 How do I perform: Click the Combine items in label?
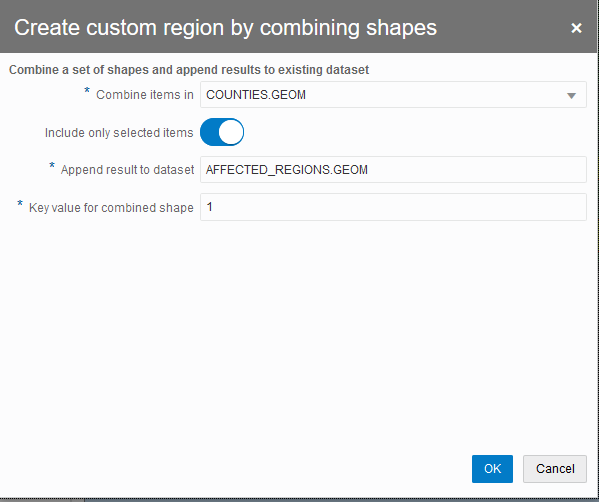click(x=145, y=95)
